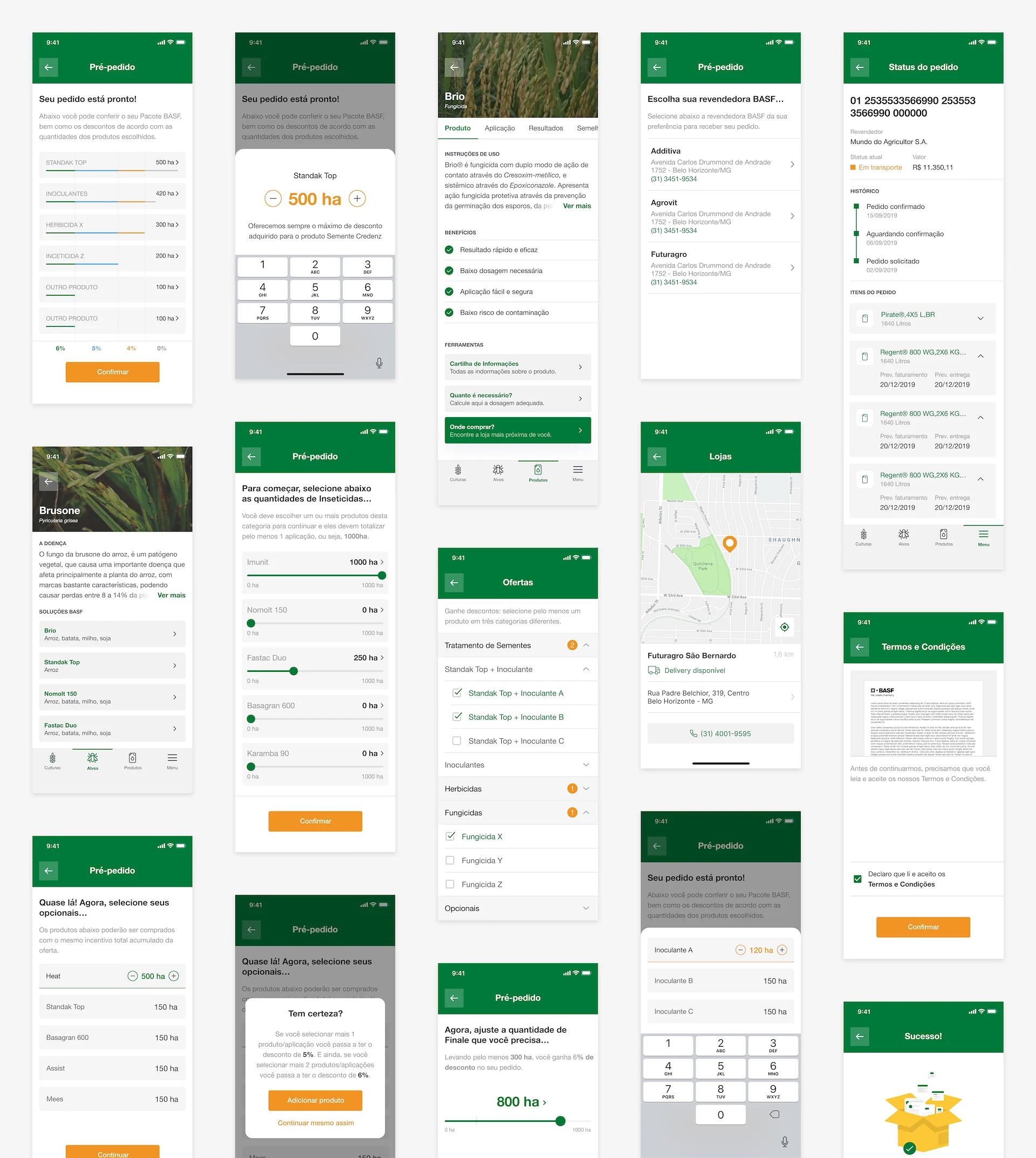
Task: Tap the plus icon next to Heat 500 ha
Action: pyautogui.click(x=174, y=976)
